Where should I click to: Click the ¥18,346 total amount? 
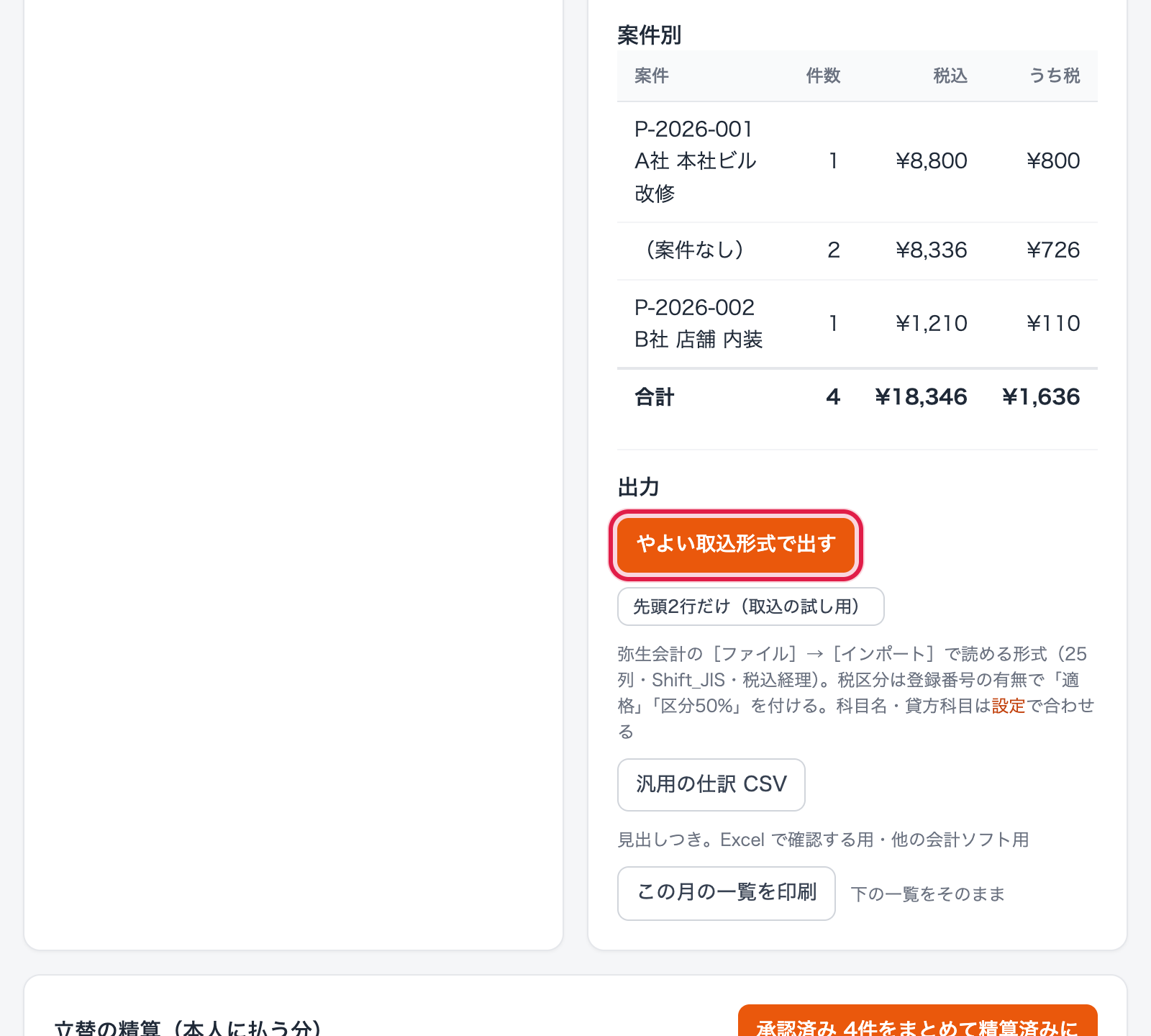(x=921, y=397)
